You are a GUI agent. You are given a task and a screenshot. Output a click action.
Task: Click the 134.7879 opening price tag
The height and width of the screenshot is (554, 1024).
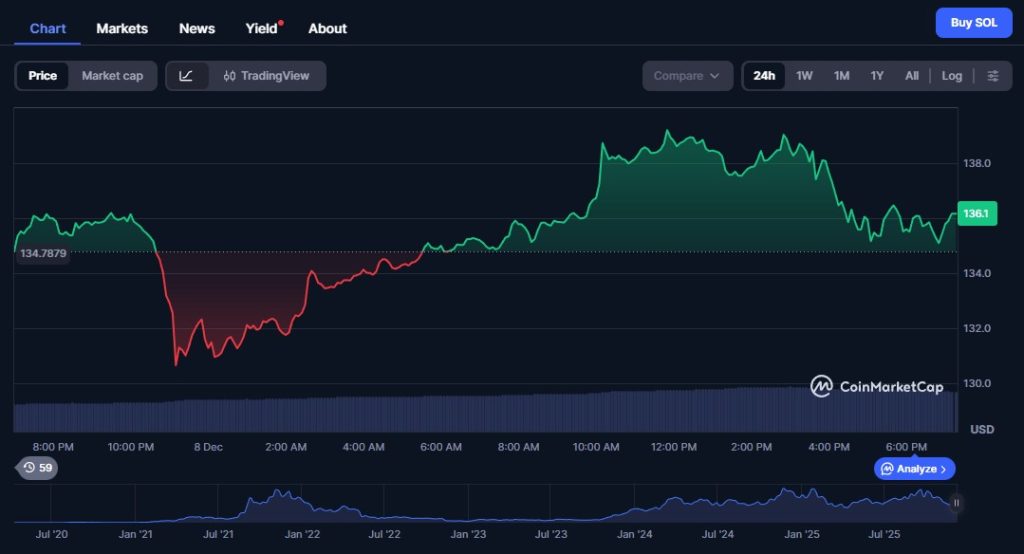click(43, 253)
